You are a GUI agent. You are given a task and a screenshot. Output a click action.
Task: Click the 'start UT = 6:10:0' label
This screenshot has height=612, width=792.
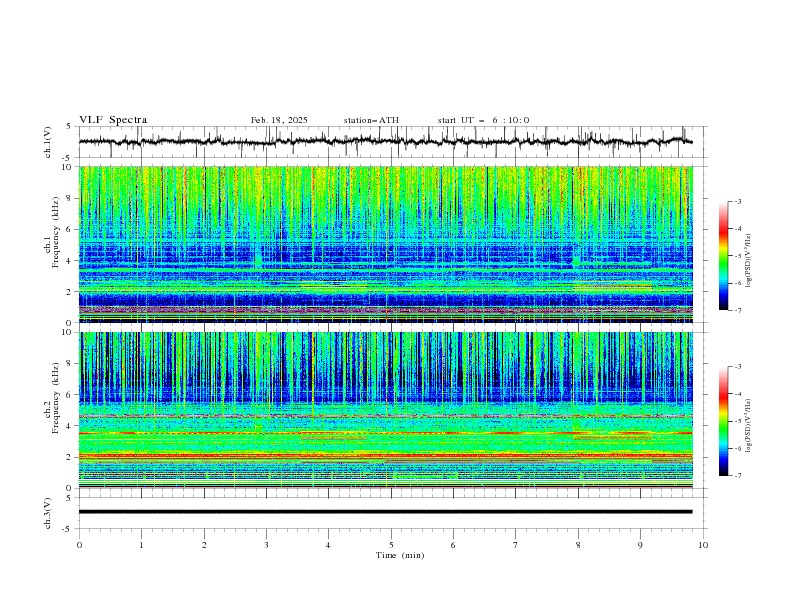483,120
